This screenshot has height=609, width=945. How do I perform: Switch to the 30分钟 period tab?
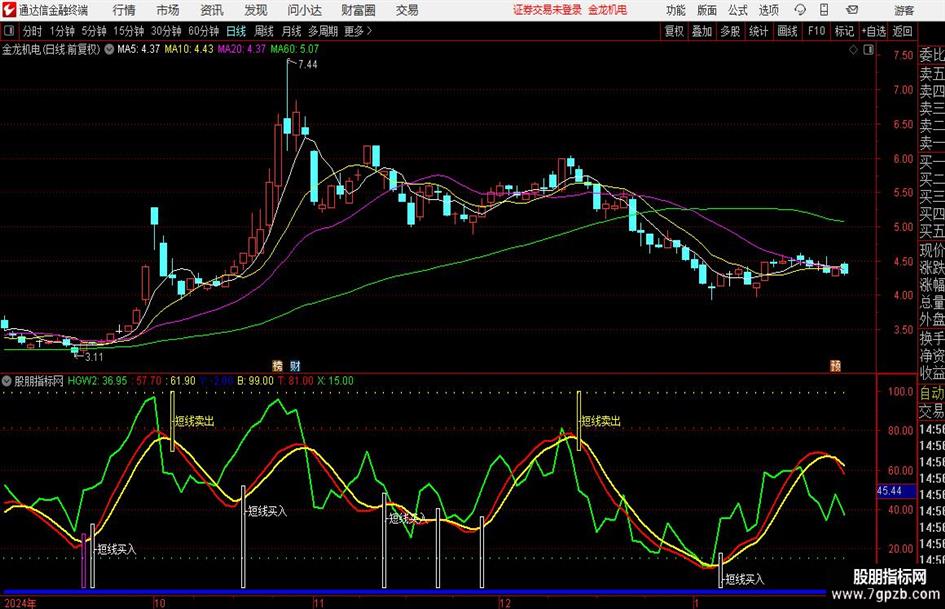(x=166, y=31)
